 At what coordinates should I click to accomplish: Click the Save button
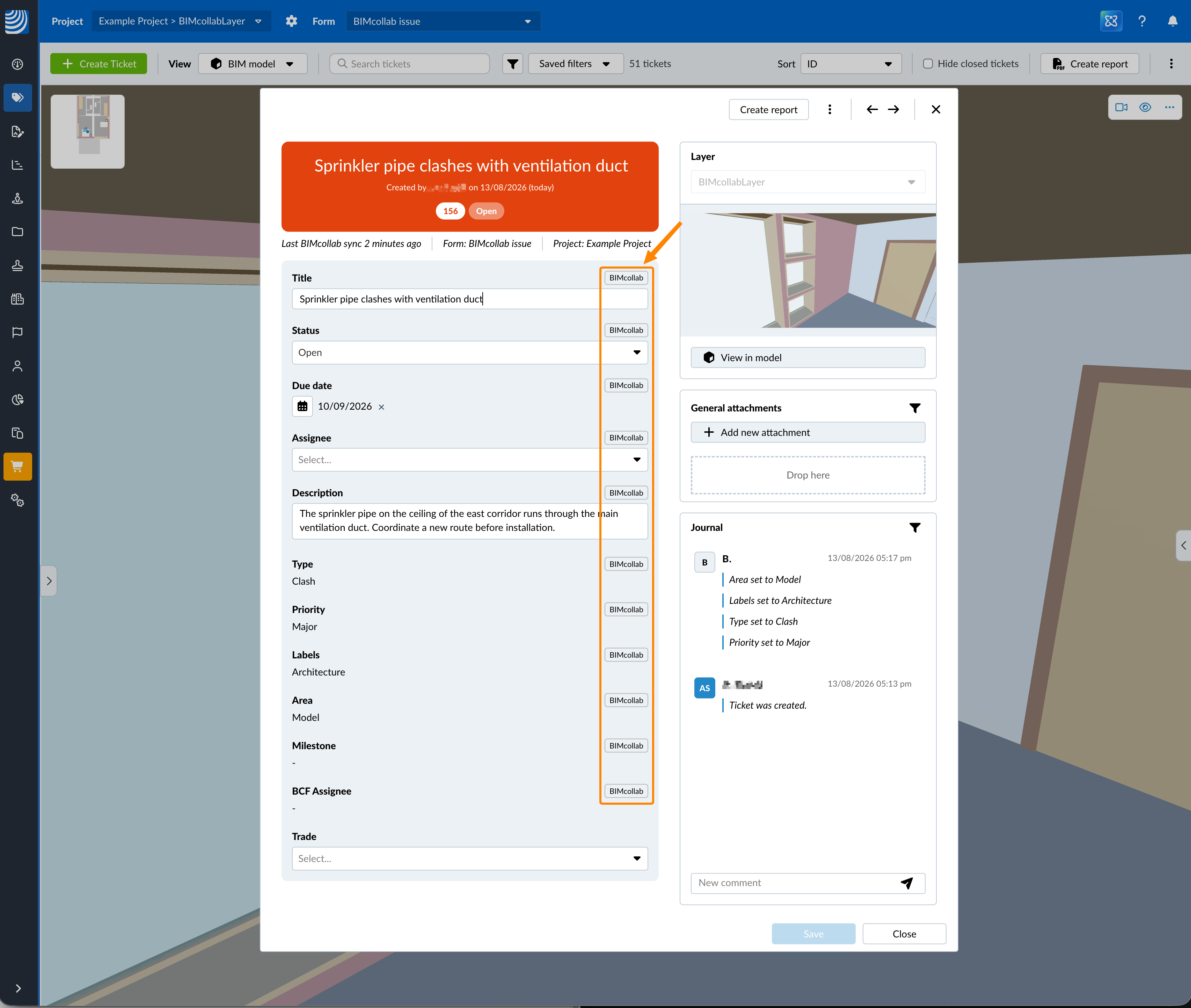click(x=813, y=934)
